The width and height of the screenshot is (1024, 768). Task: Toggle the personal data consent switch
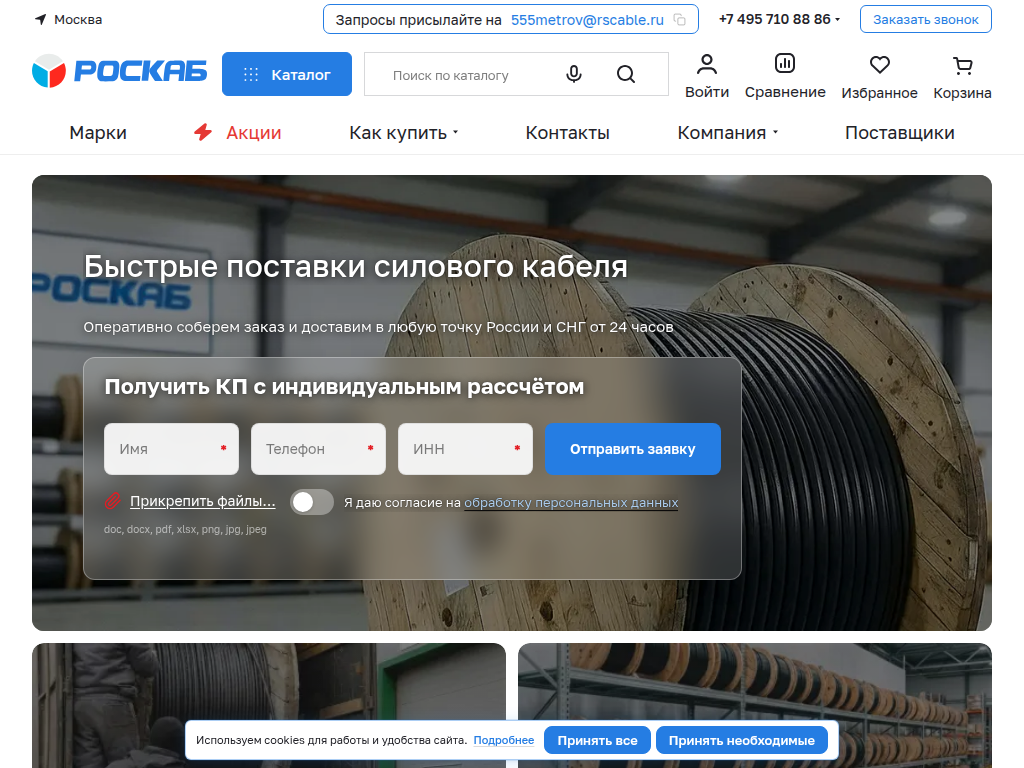(x=312, y=502)
